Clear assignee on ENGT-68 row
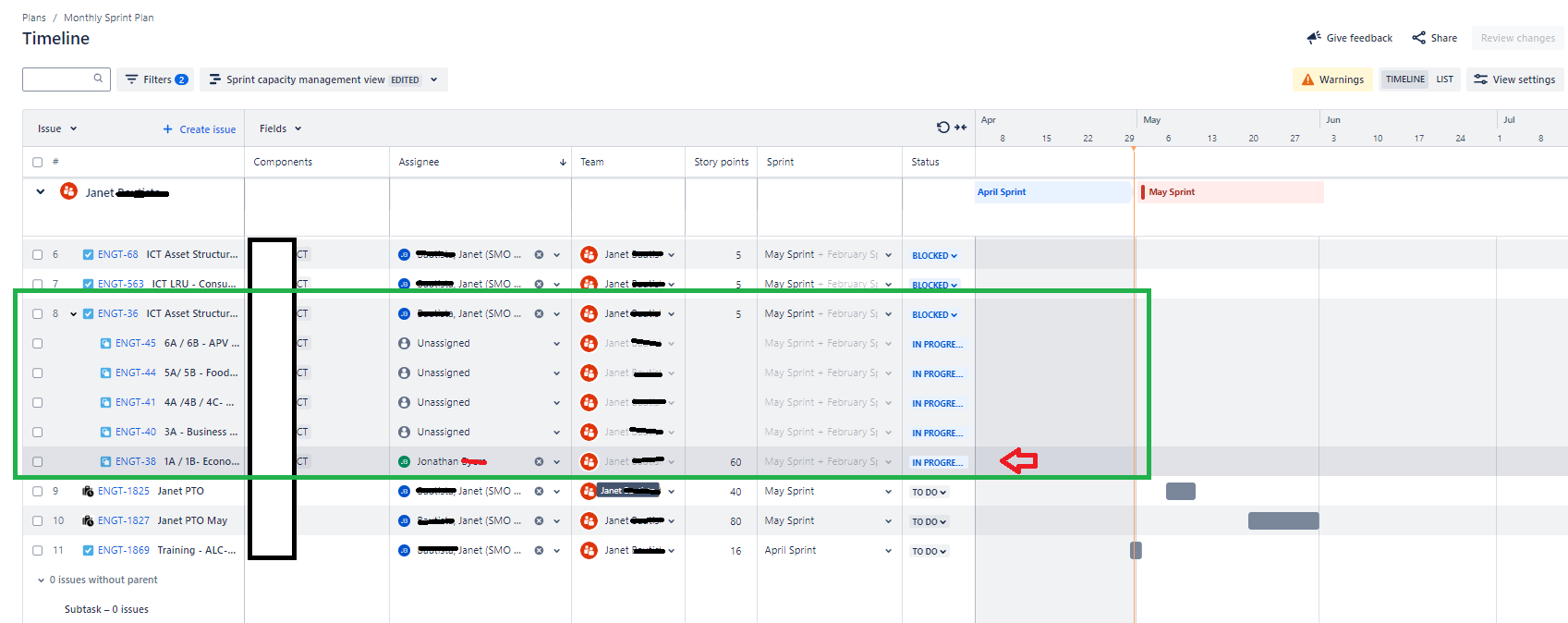Screen dimensions: 1568x623 pyautogui.click(x=539, y=254)
